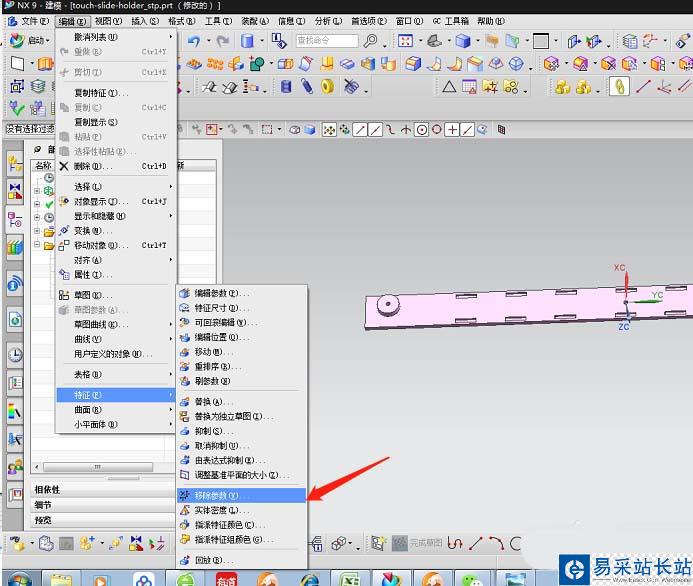Image resolution: width=693 pixels, height=586 pixels.
Task: Open the history clock icon in the sidebar
Action: 15,354
